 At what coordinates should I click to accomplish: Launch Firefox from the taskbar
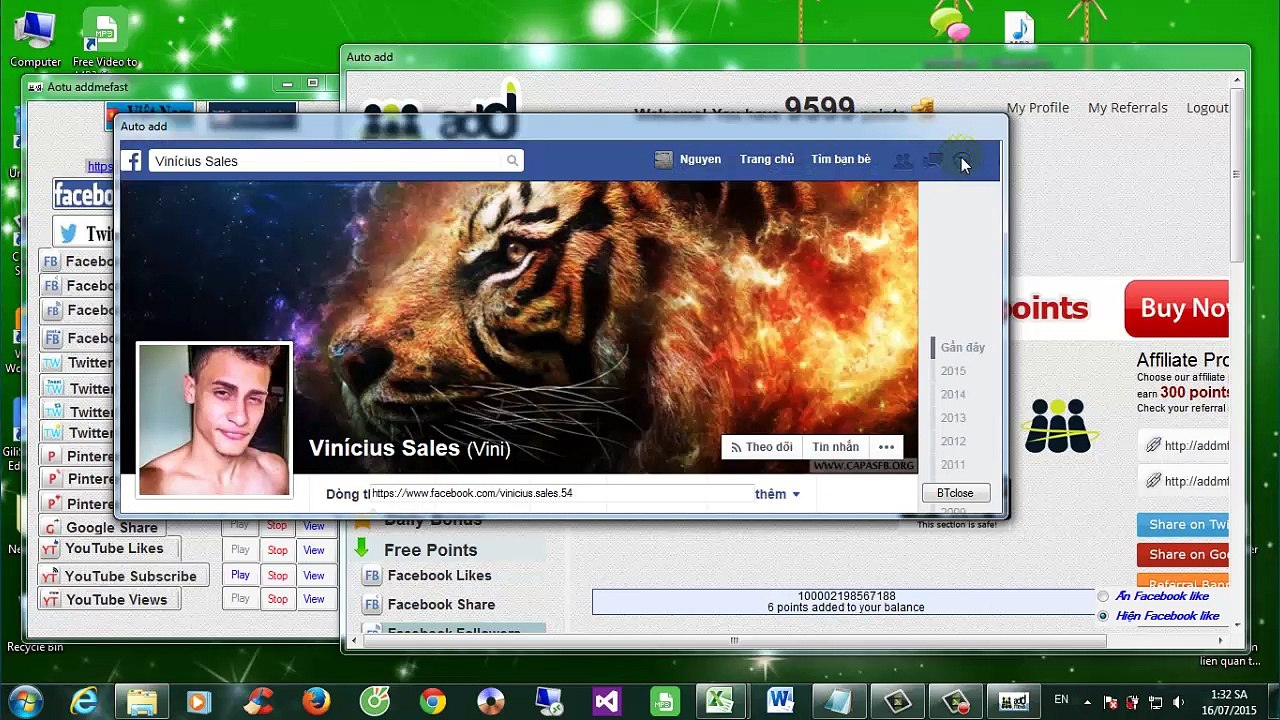316,701
